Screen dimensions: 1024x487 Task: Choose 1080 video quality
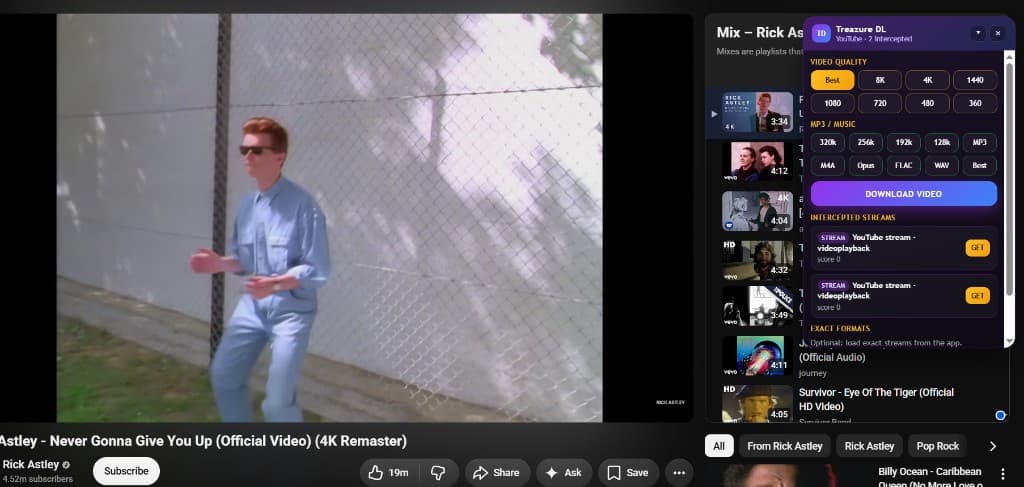coord(832,103)
